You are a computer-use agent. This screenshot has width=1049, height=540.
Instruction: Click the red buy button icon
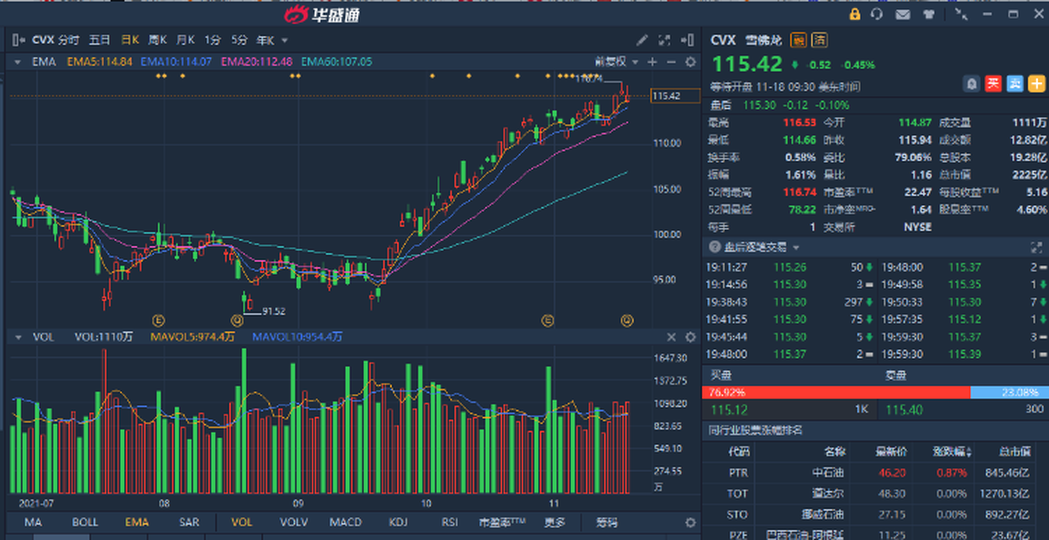(x=993, y=83)
